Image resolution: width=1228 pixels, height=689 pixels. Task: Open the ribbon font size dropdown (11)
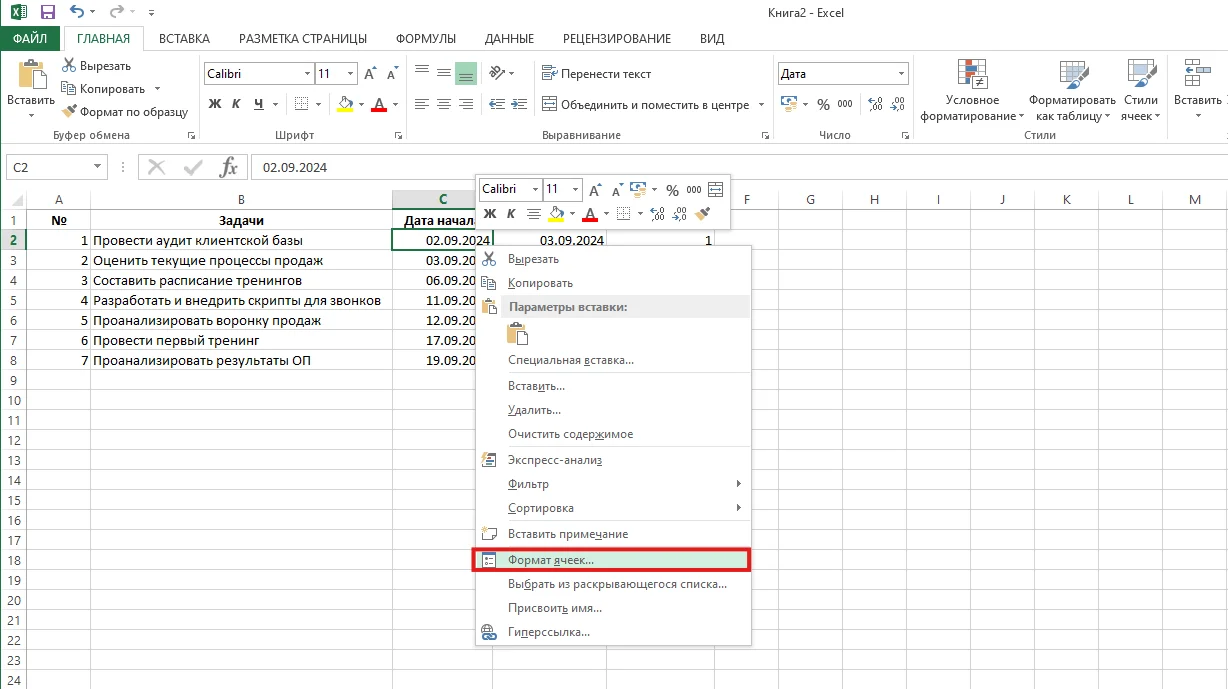pos(350,74)
